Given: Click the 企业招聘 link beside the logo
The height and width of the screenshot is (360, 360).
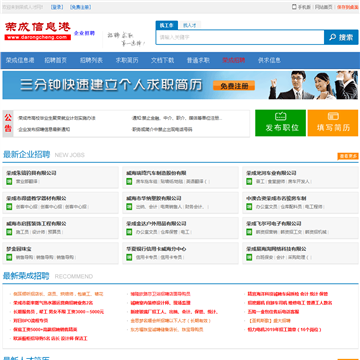Looking at the screenshot, I should (x=84, y=33).
